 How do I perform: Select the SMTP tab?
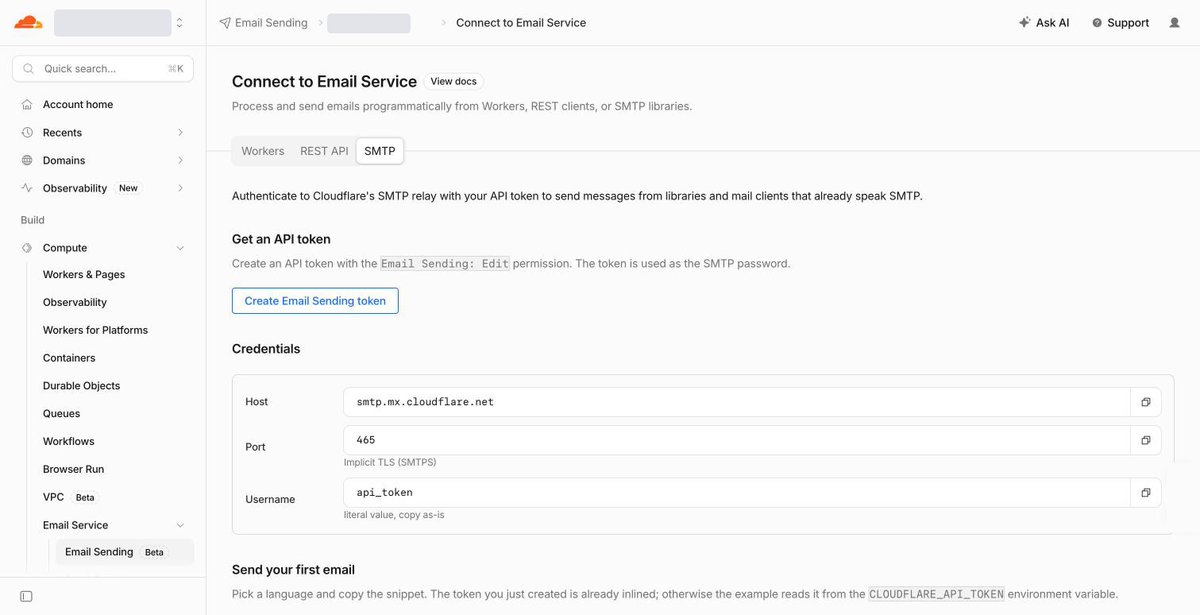(x=380, y=151)
